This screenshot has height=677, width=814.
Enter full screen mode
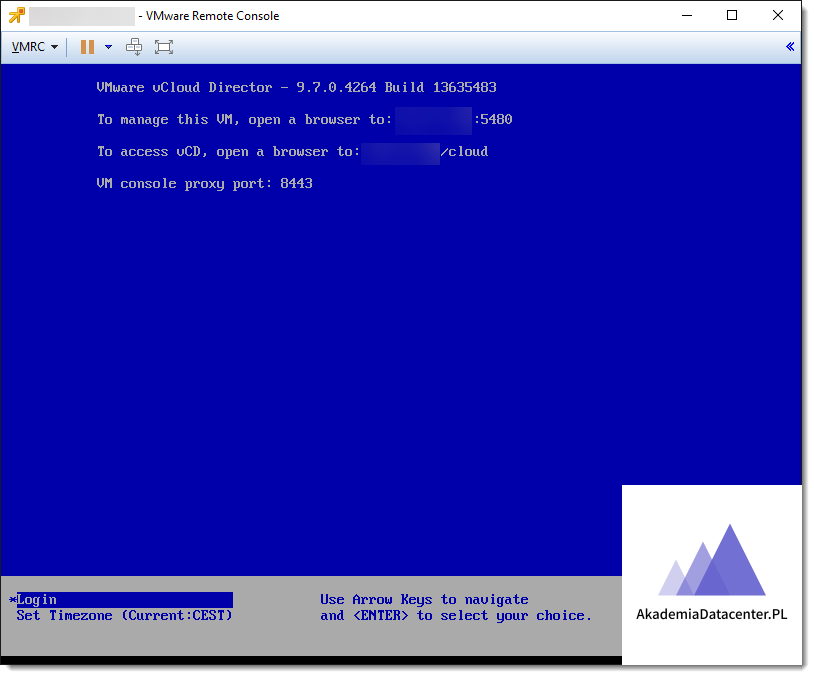[164, 47]
